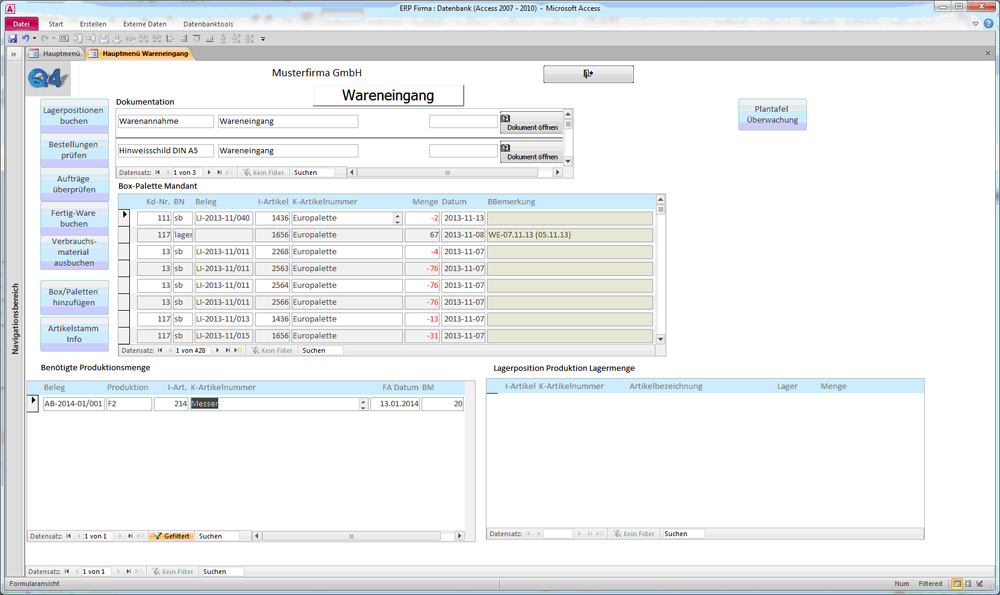
Task: Click the Box-Palette Mandant vertical scrollbar thumb
Action: click(x=661, y=209)
